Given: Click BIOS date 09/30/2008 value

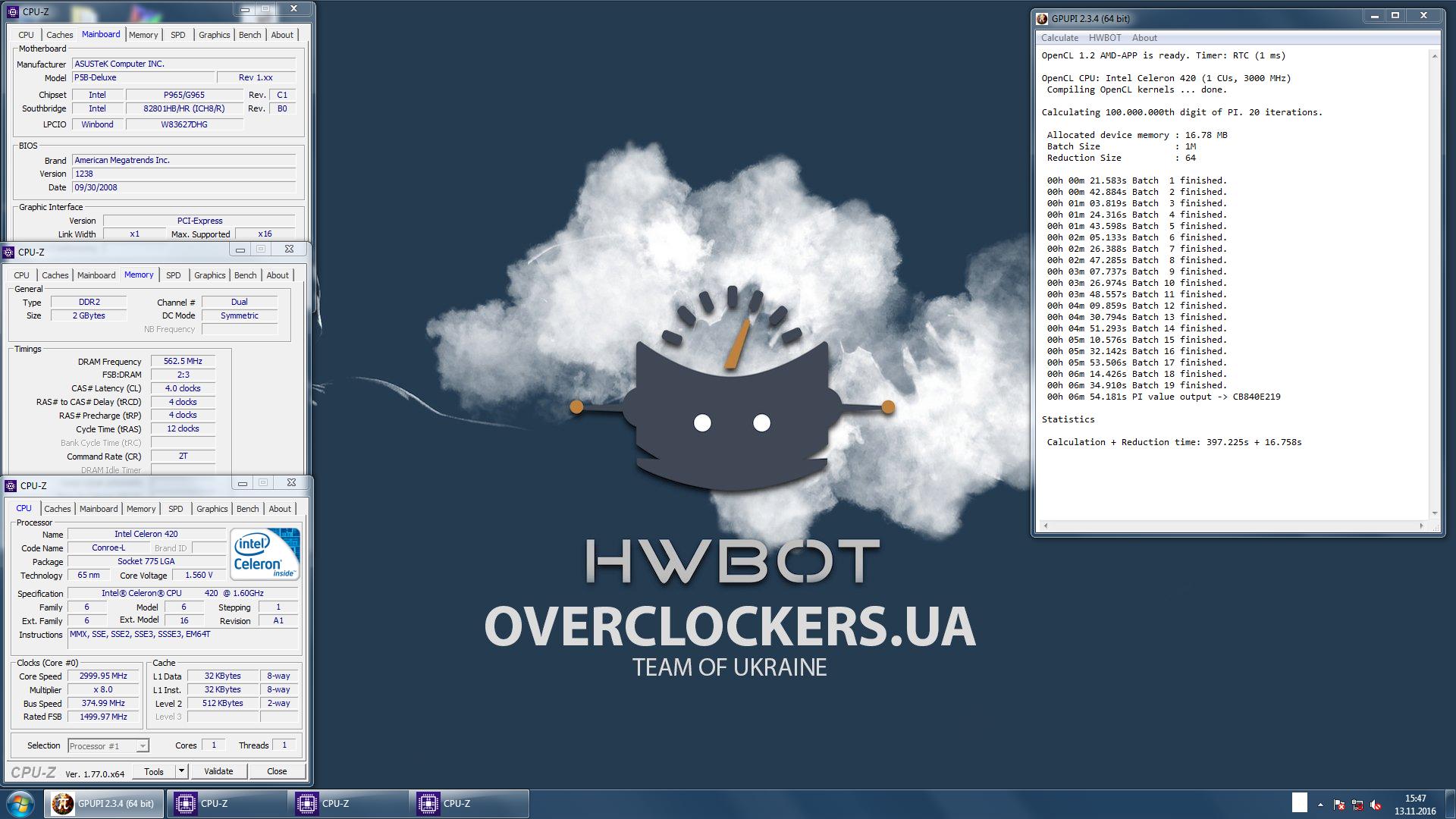Looking at the screenshot, I should (184, 187).
